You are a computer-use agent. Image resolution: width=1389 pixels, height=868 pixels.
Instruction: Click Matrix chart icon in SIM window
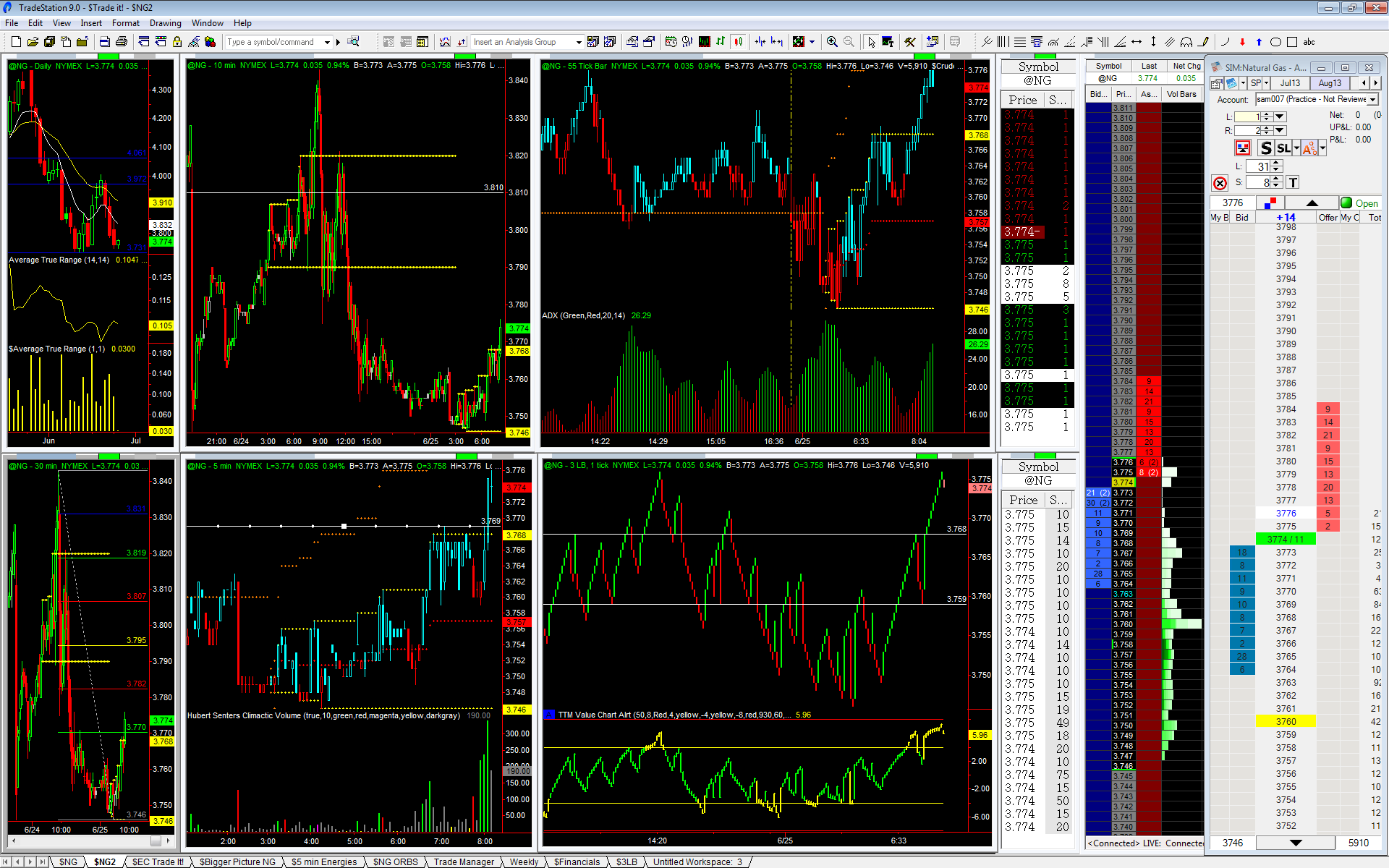(x=1232, y=83)
